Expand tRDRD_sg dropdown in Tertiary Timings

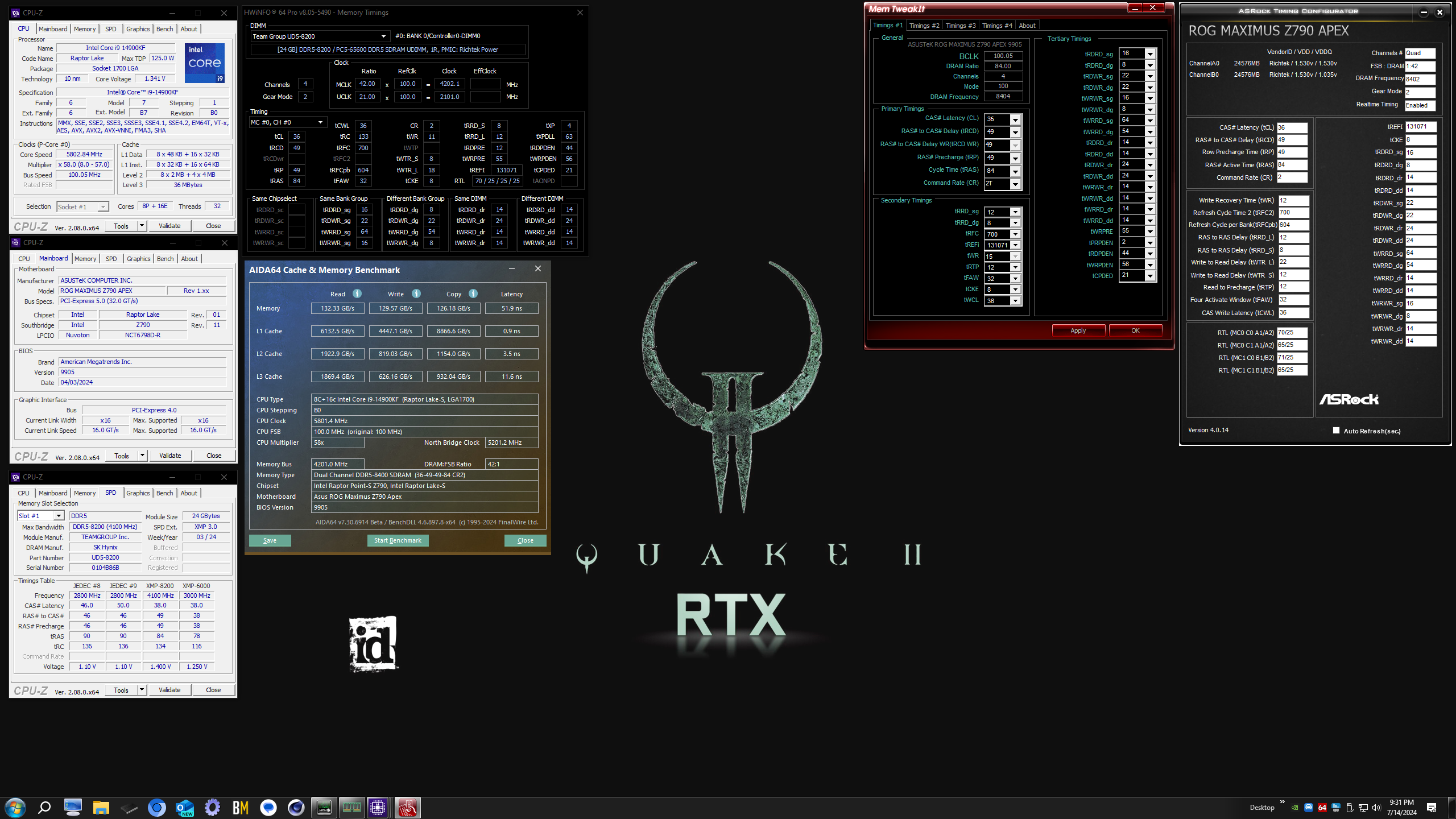(x=1150, y=54)
